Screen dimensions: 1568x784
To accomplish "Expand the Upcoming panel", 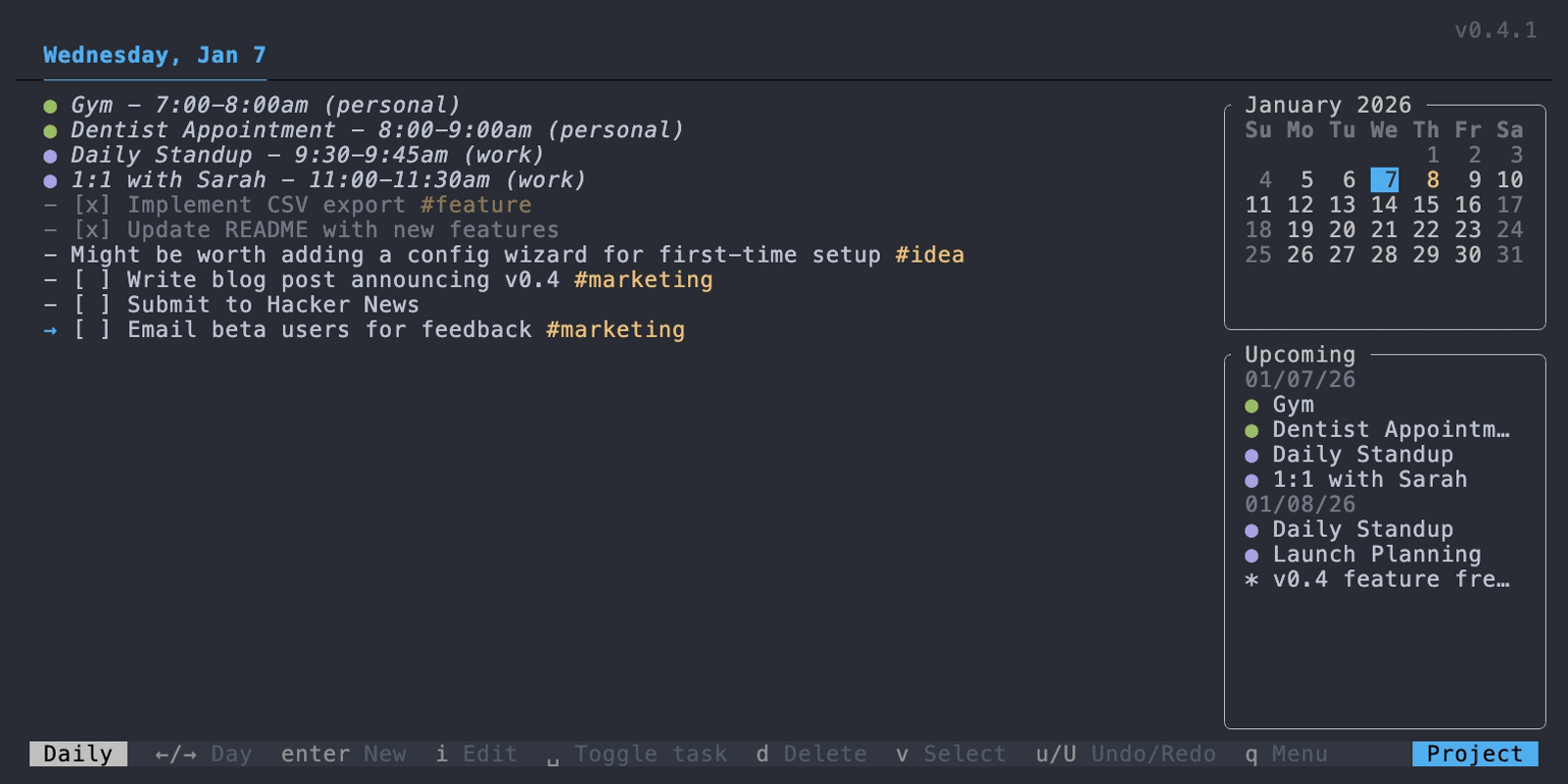I will click(x=1299, y=355).
